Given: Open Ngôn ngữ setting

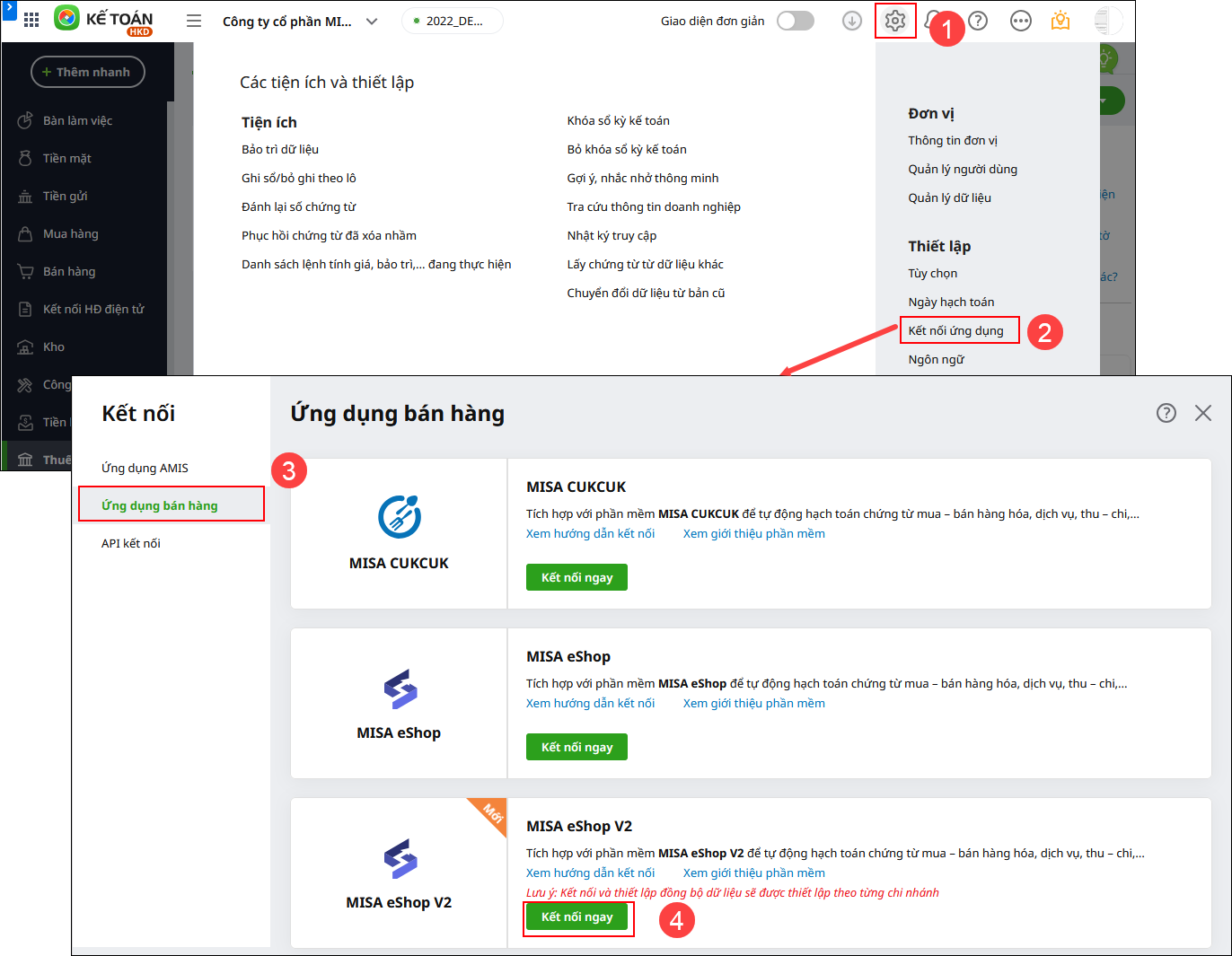Looking at the screenshot, I should click(x=936, y=359).
